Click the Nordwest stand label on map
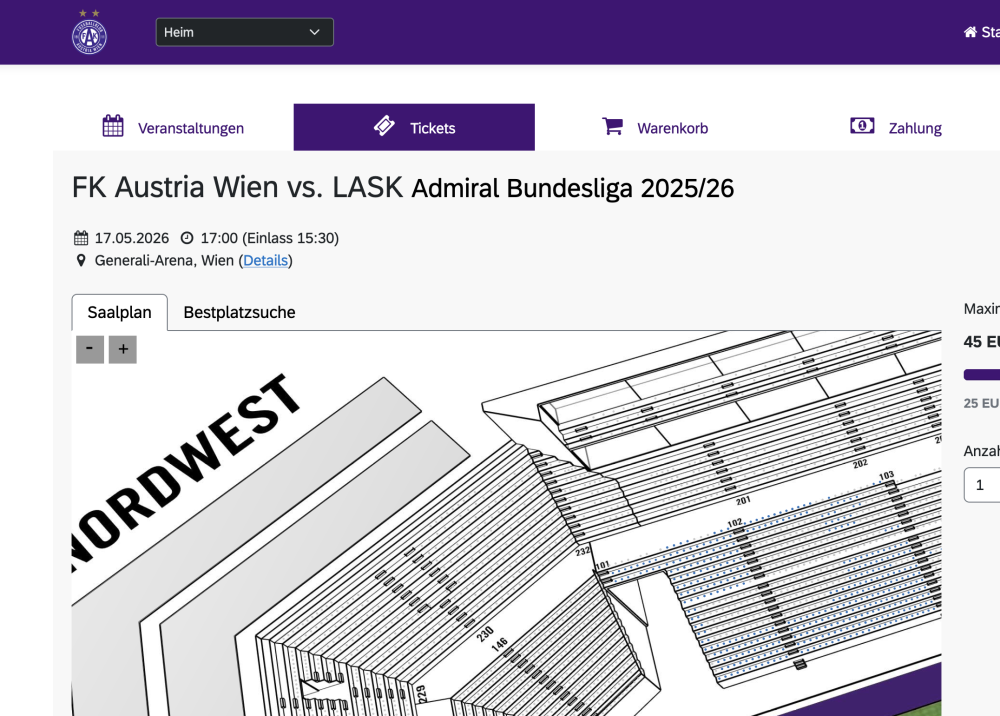The height and width of the screenshot is (716, 1000). pos(190,462)
